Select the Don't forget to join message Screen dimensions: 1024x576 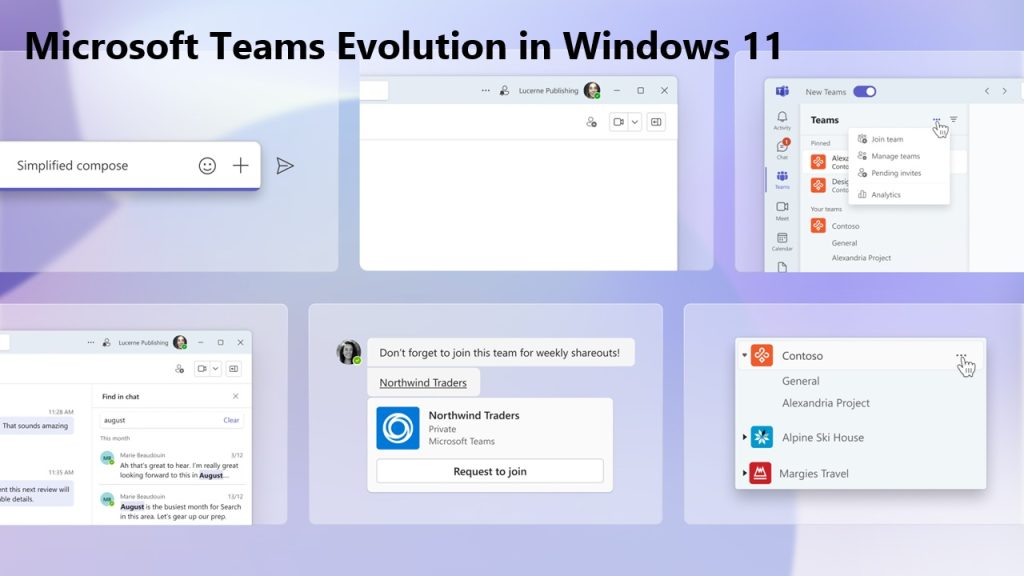pyautogui.click(x=500, y=353)
